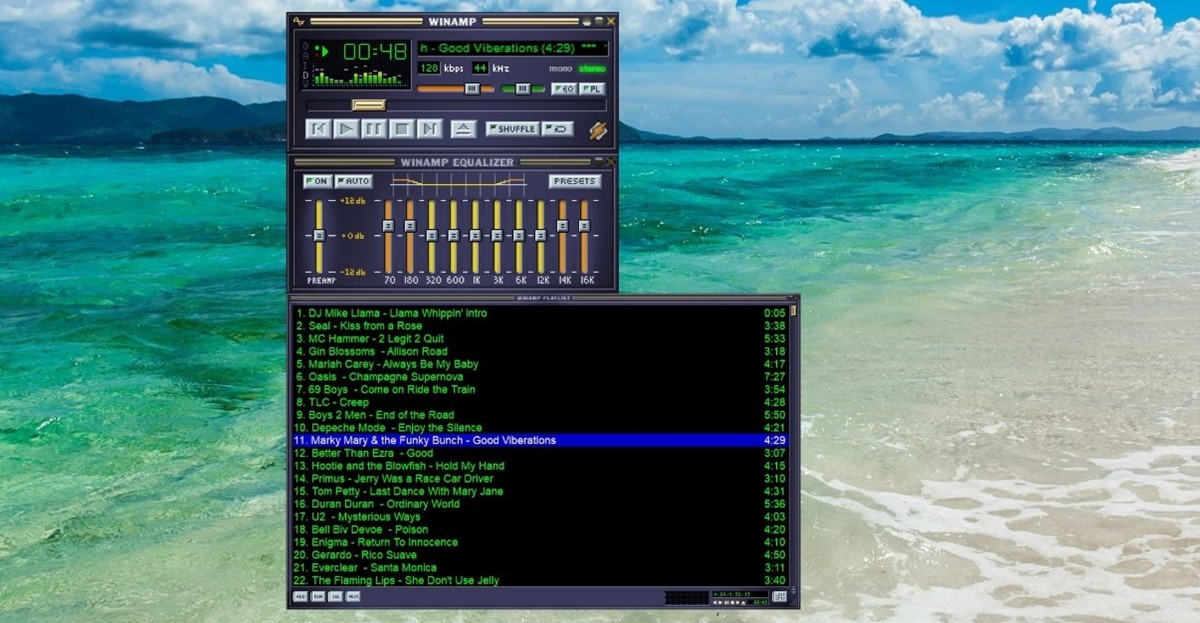The image size is (1200, 623).
Task: Select "14. Primus - Jerry Was a Race Car Driver"
Action: 540,479
